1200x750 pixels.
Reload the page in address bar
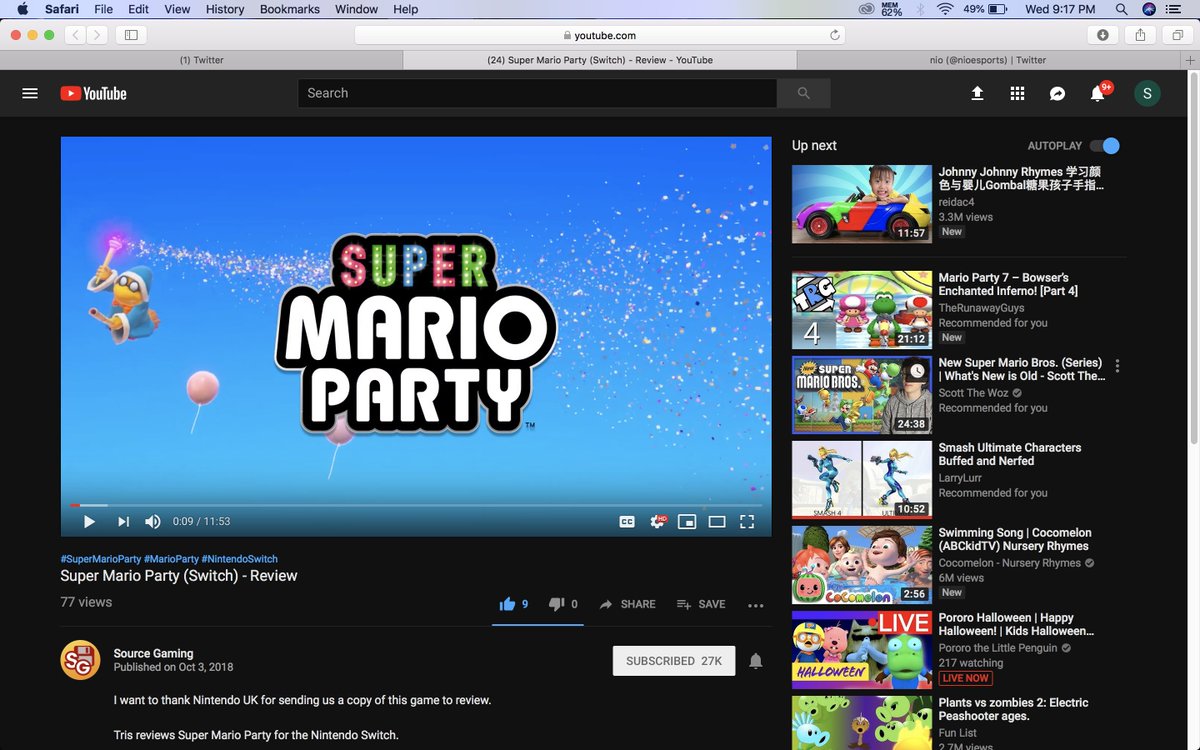click(834, 35)
